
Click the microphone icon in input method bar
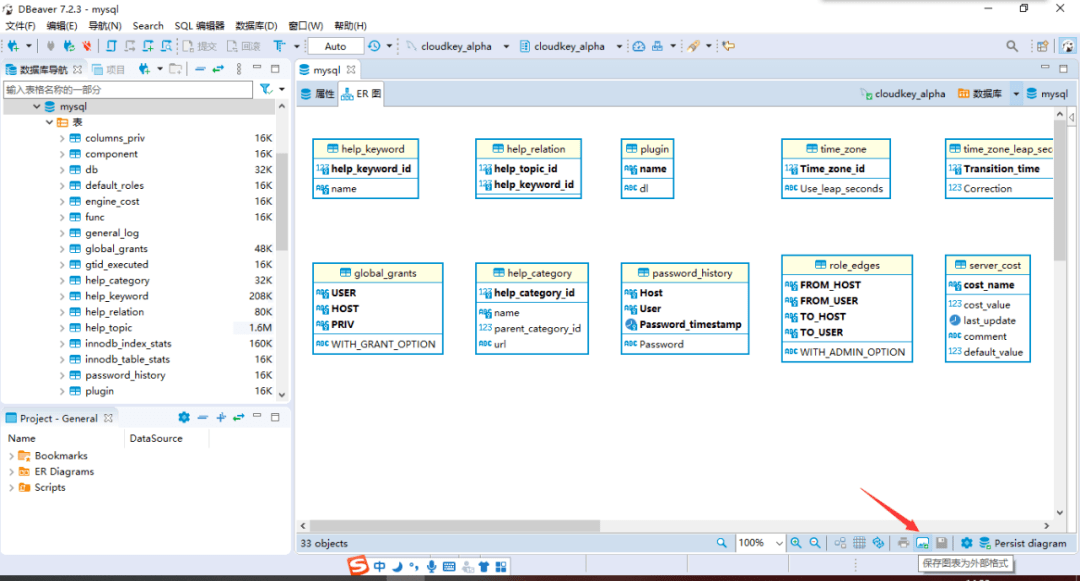tap(431, 567)
